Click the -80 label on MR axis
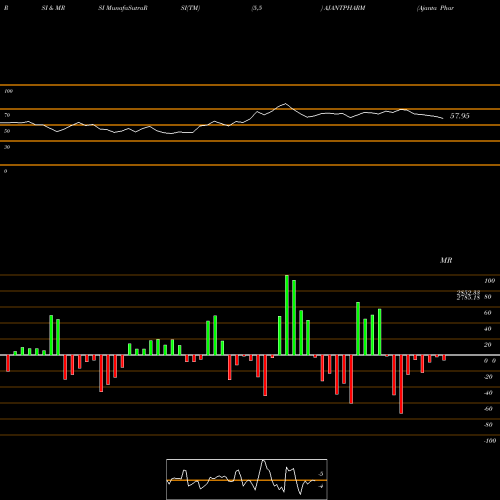 tap(488, 425)
